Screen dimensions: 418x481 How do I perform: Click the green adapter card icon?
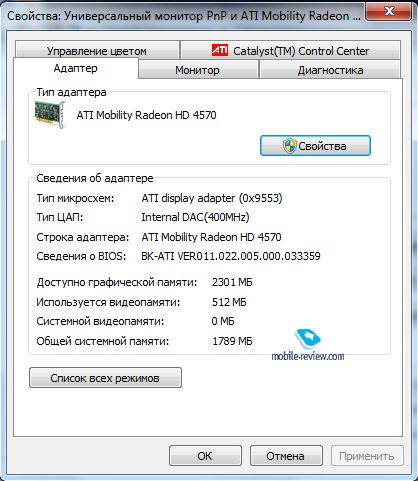click(x=50, y=114)
